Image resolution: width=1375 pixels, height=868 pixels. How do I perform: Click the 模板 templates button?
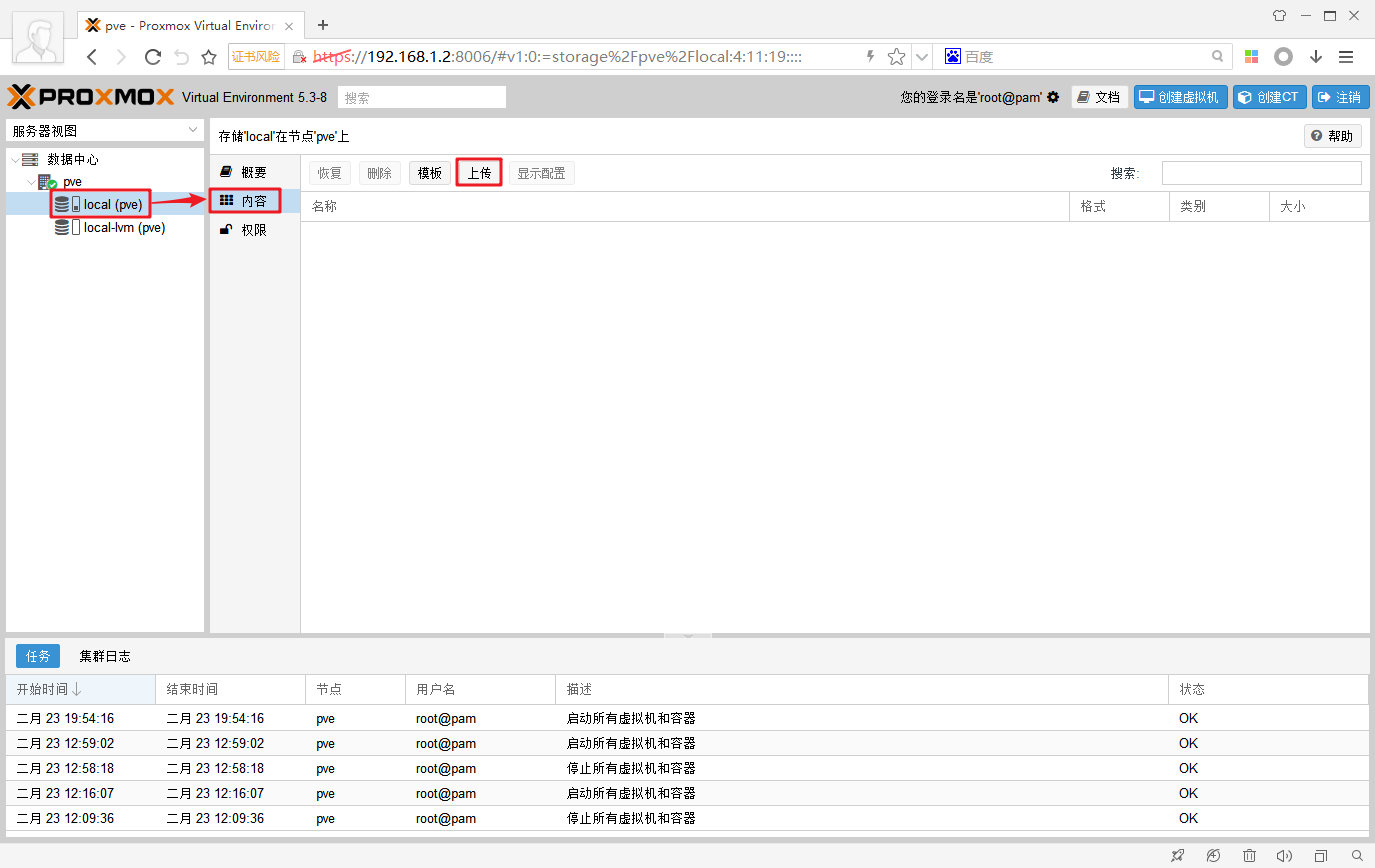click(x=430, y=173)
